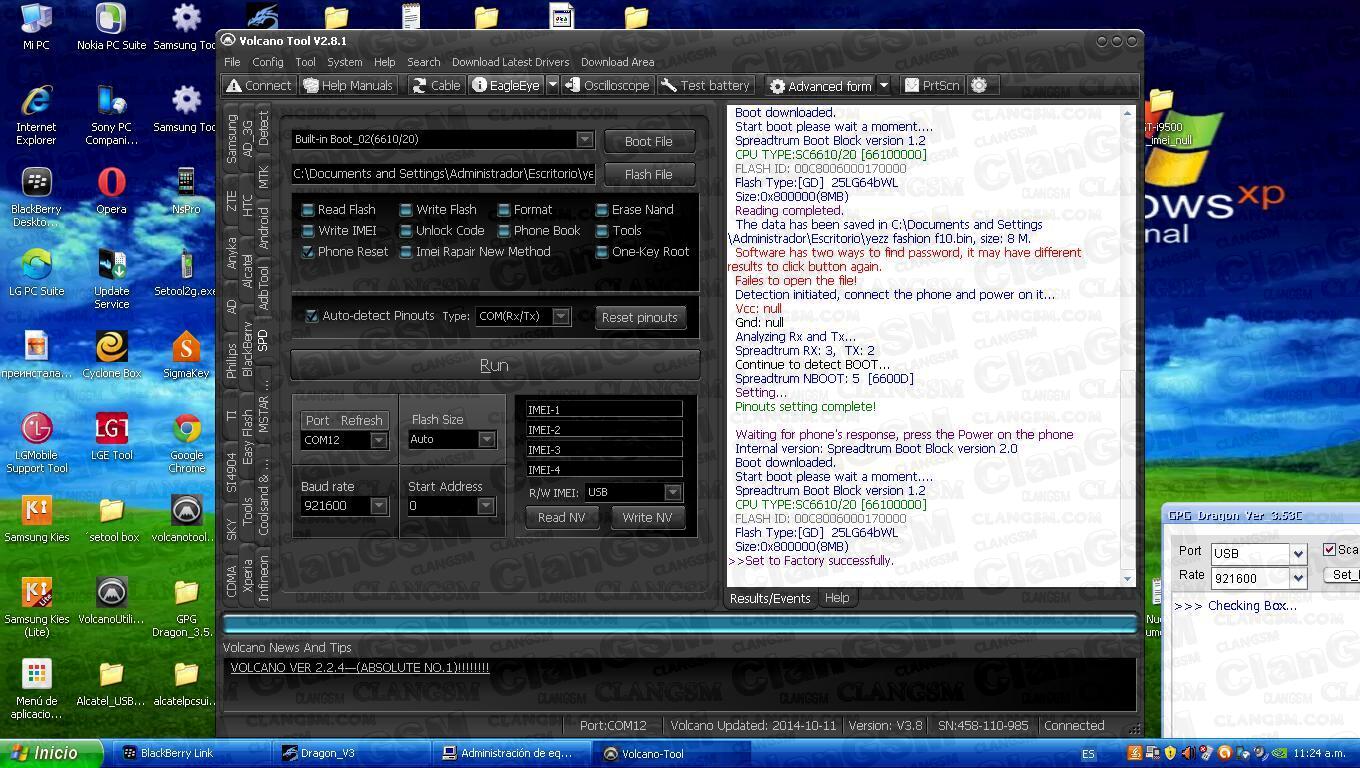Click the log panel scrollbar down arrow
Viewport: 1360px width, 768px height.
(1128, 579)
